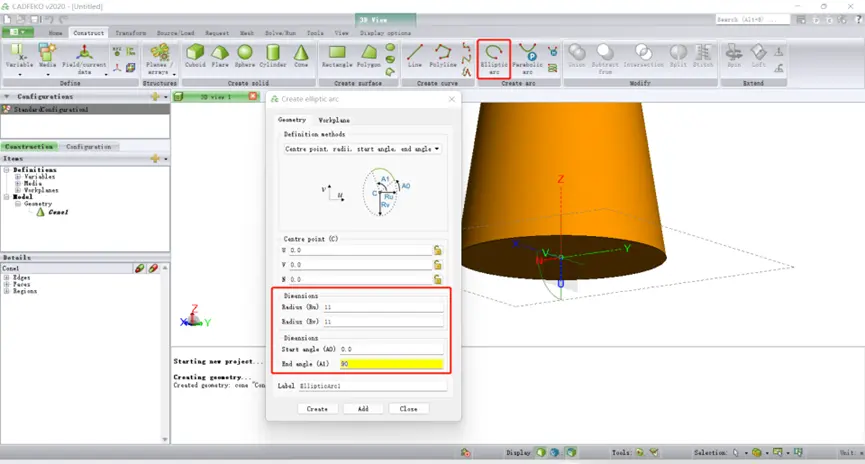Expand Edges in Details panel

coord(7,278)
